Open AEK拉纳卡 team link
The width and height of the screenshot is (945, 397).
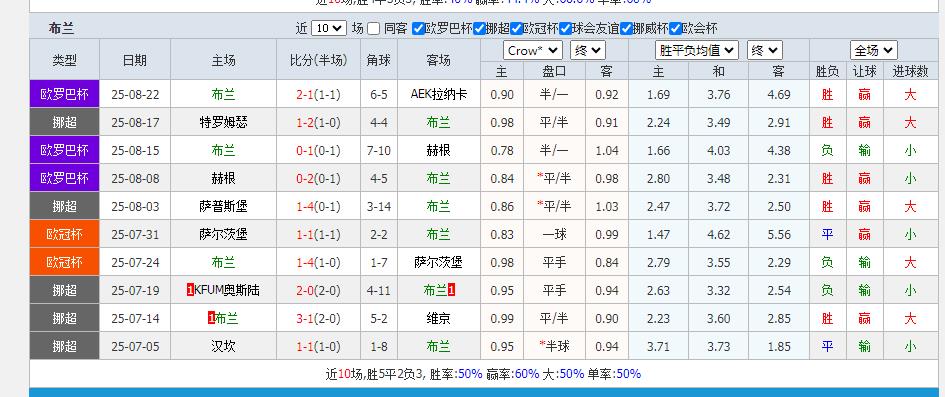(x=439, y=94)
